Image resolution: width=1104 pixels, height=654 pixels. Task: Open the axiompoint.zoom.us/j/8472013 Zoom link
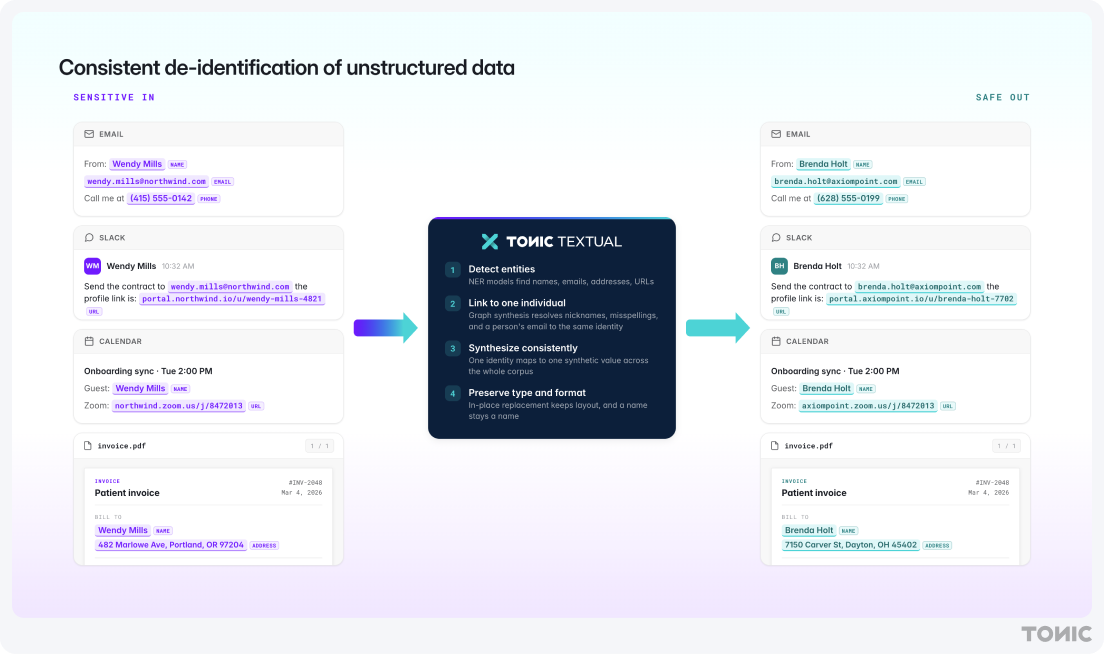pyautogui.click(x=868, y=406)
